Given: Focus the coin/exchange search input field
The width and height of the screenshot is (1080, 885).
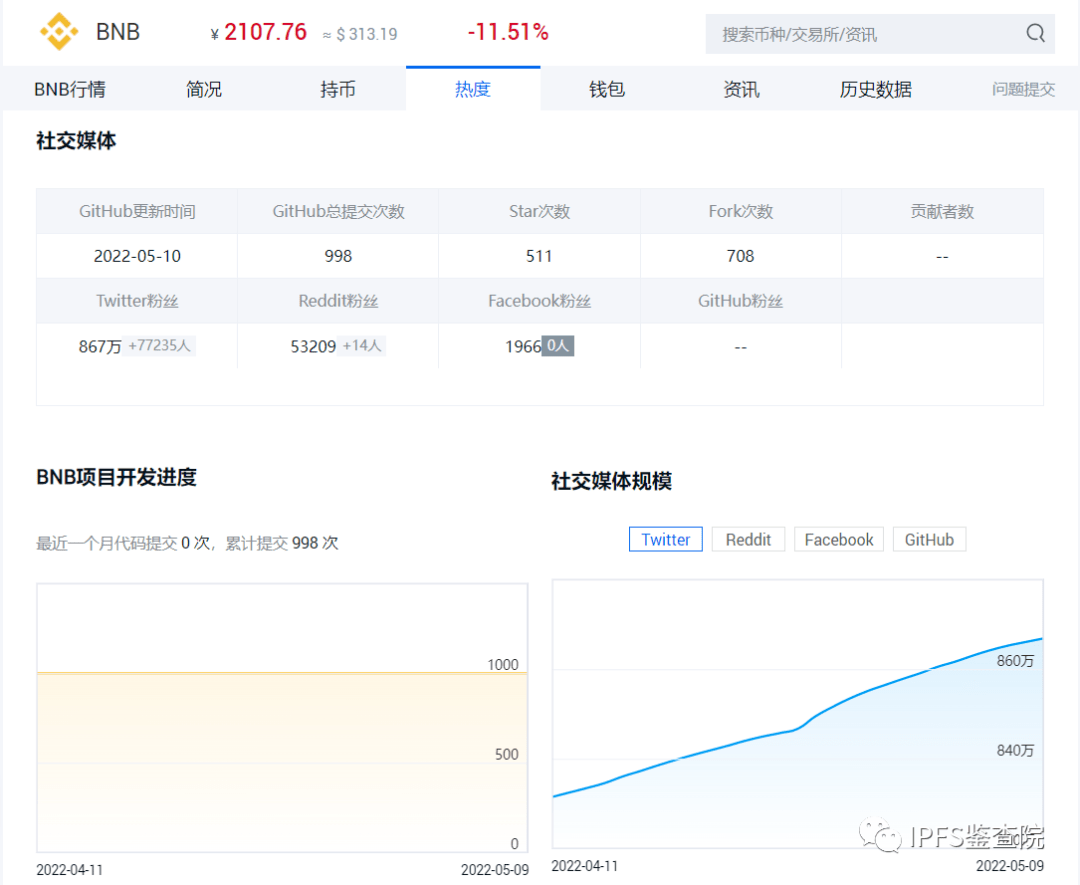Looking at the screenshot, I should pos(860,34).
